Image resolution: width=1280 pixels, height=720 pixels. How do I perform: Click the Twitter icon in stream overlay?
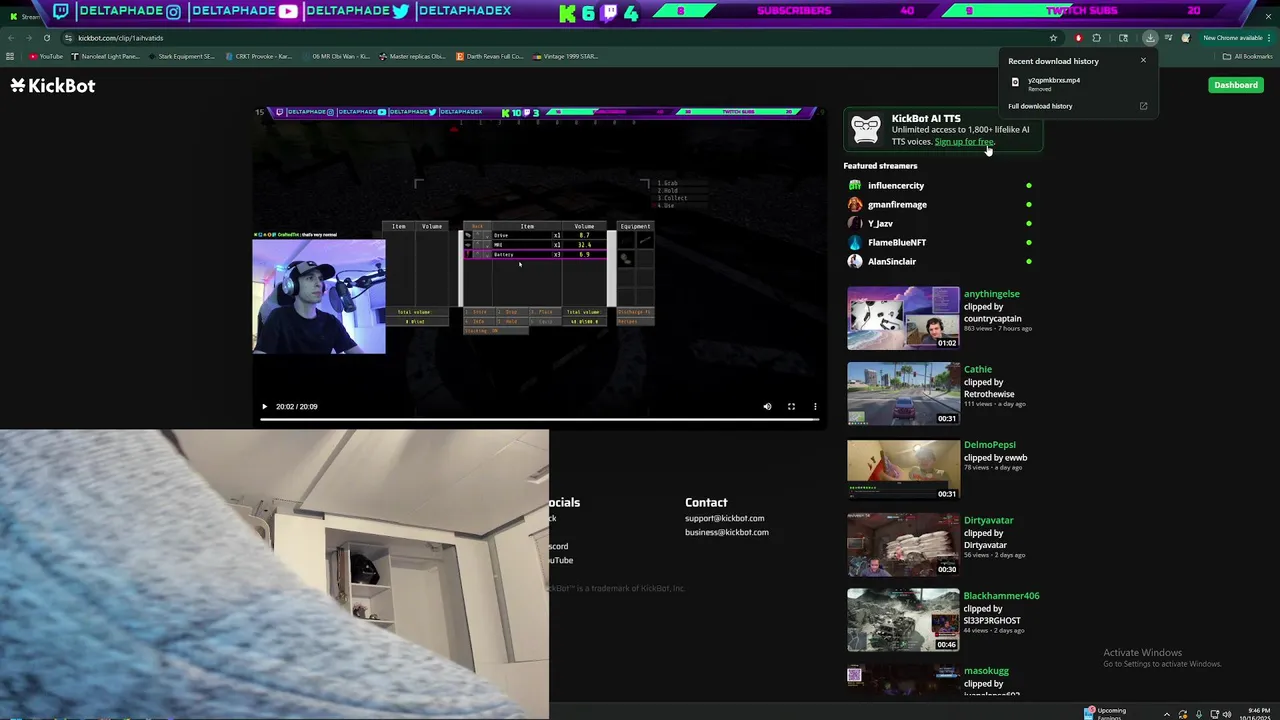coord(401,11)
